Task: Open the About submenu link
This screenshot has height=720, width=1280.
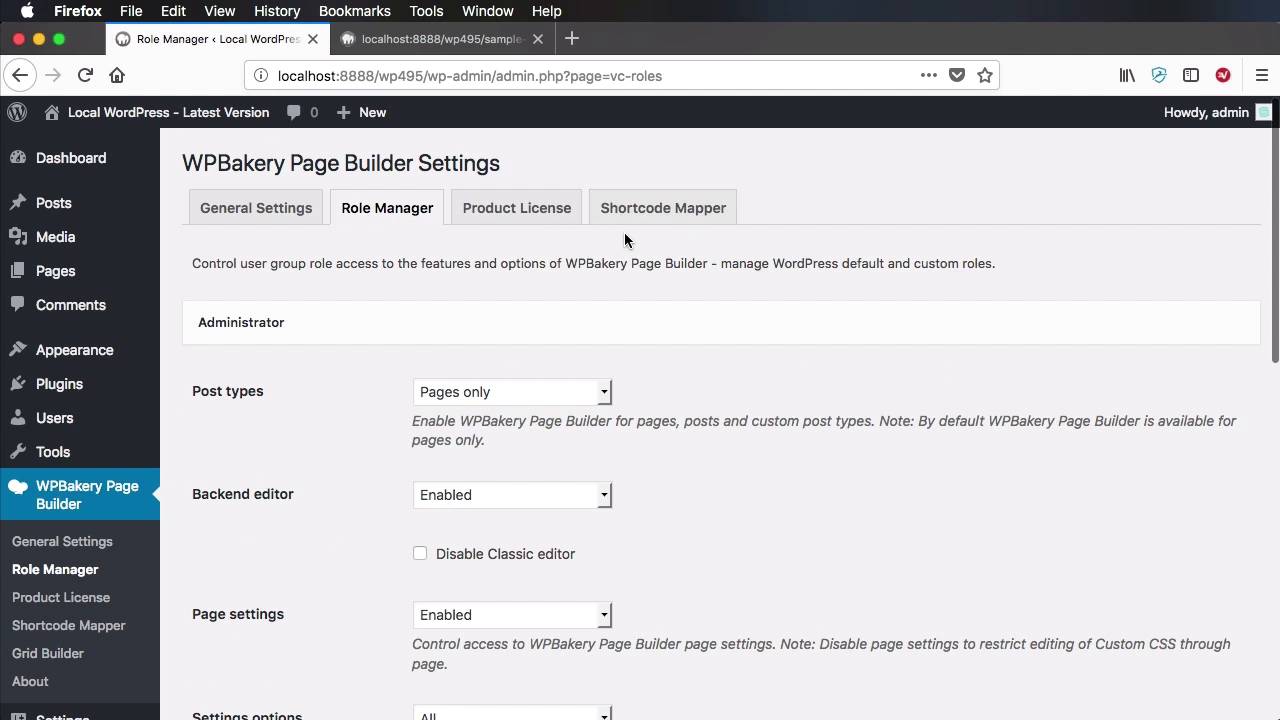Action: [x=30, y=681]
